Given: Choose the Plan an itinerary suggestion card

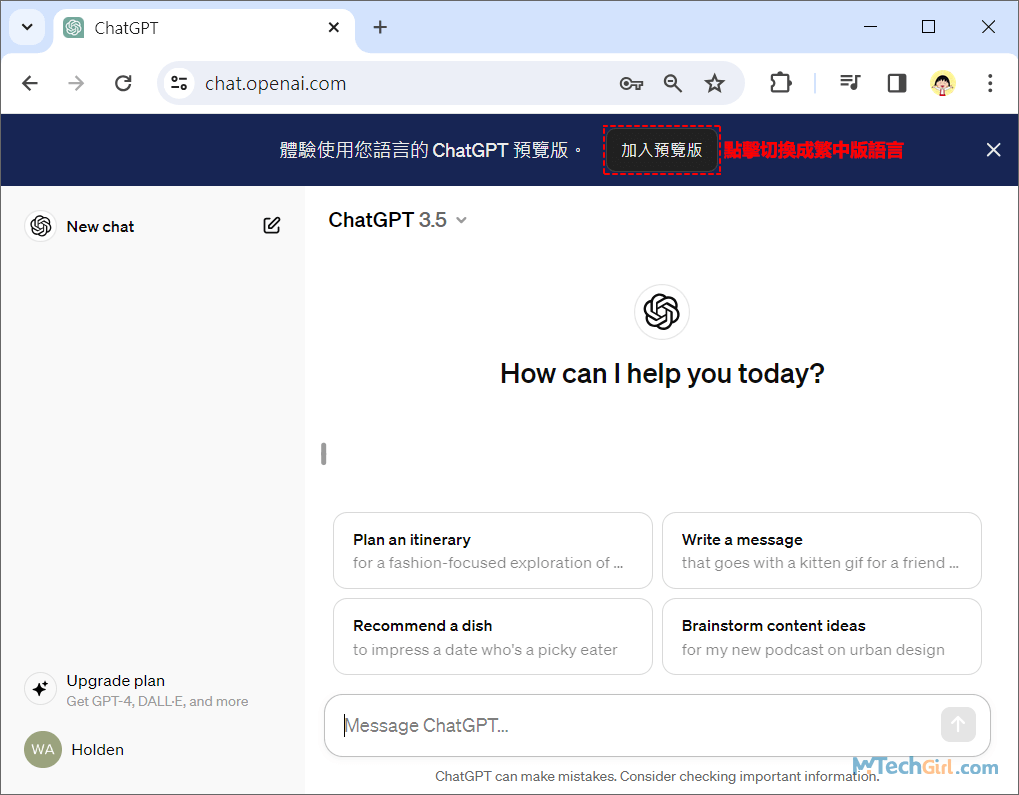Looking at the screenshot, I should pos(492,550).
